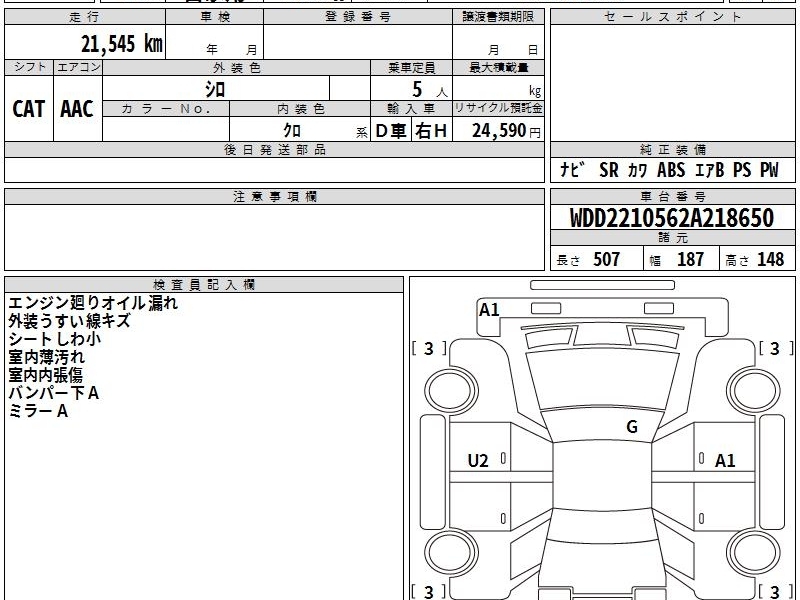Click the 輸入車 header
This screenshot has height=600, width=800.
411,109
